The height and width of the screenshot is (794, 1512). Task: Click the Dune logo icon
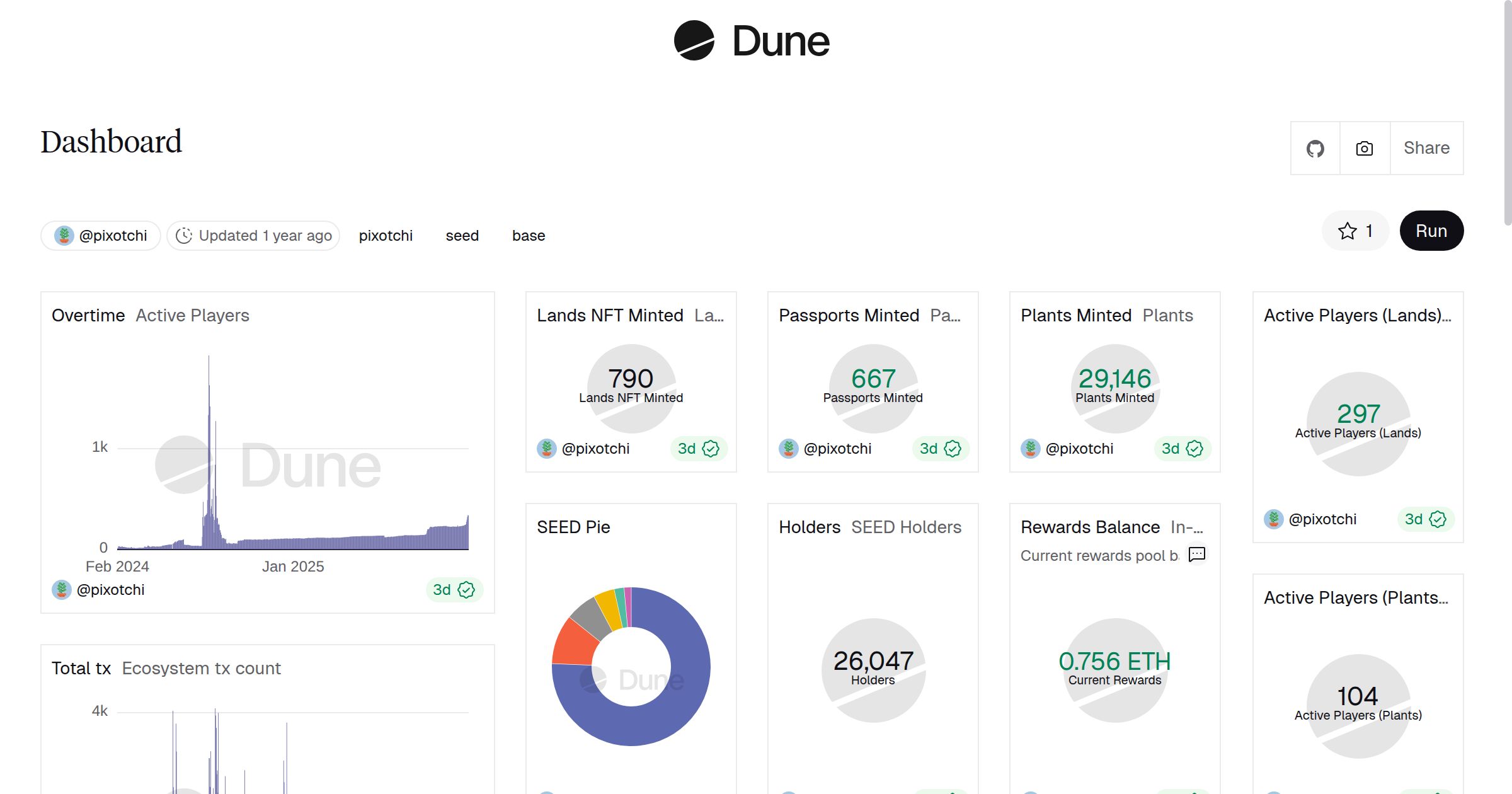click(x=694, y=41)
